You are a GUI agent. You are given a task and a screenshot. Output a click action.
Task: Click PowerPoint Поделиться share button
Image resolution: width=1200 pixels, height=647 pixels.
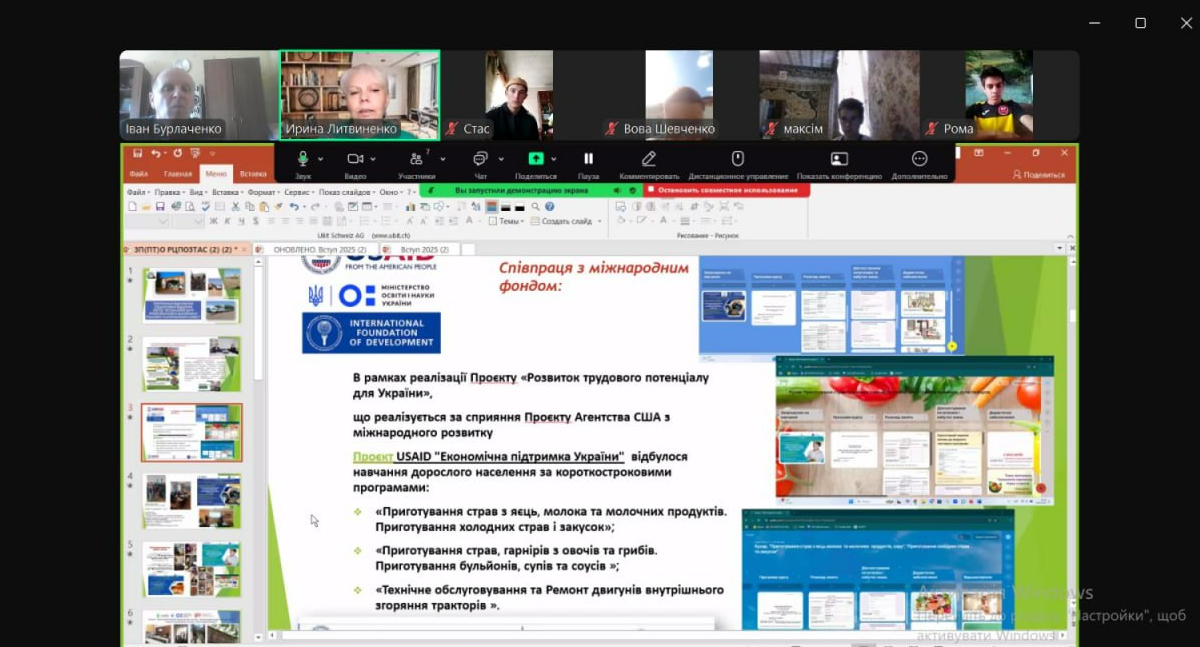[1039, 174]
